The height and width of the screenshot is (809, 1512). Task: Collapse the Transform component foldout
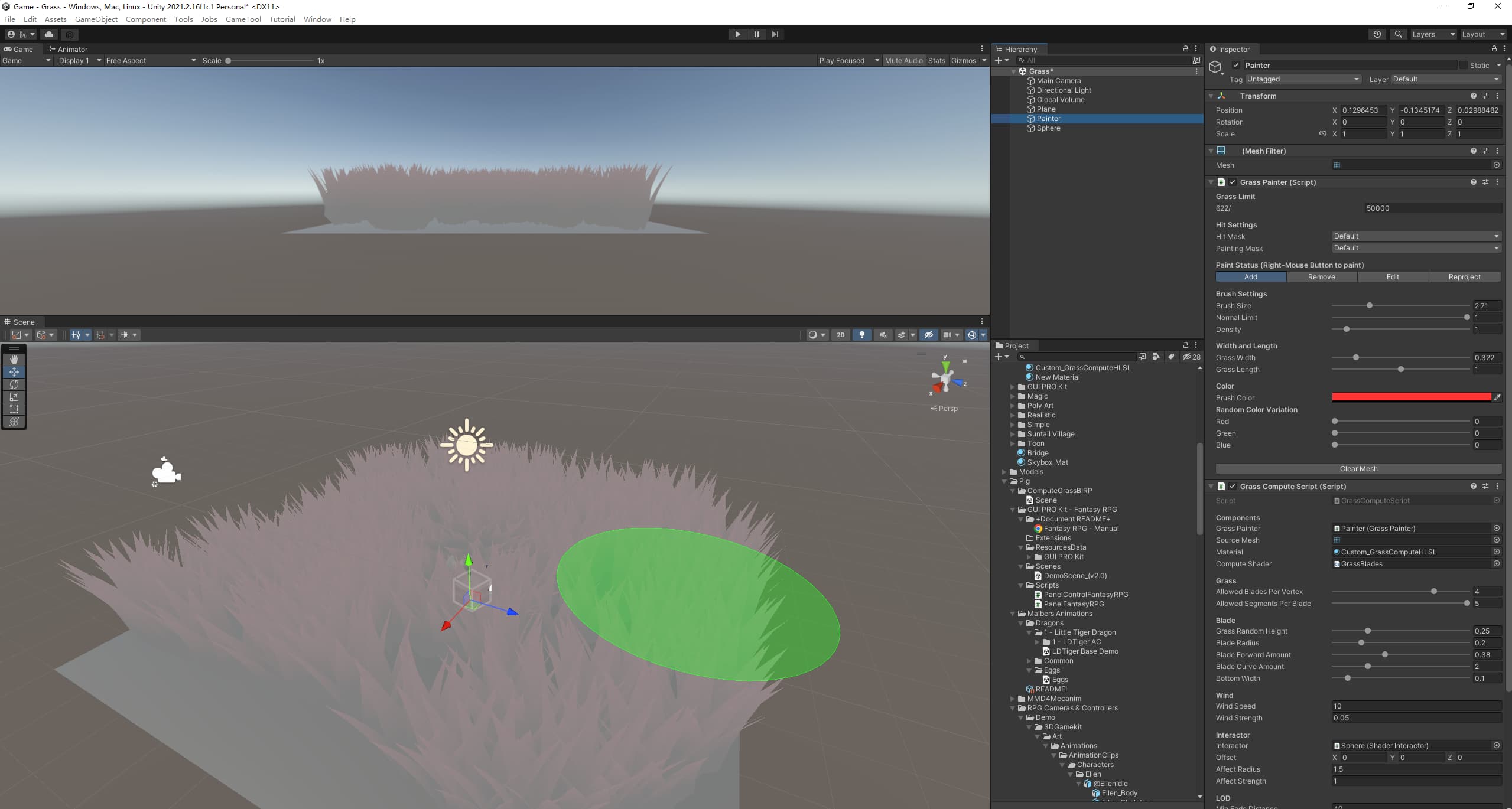point(1211,96)
